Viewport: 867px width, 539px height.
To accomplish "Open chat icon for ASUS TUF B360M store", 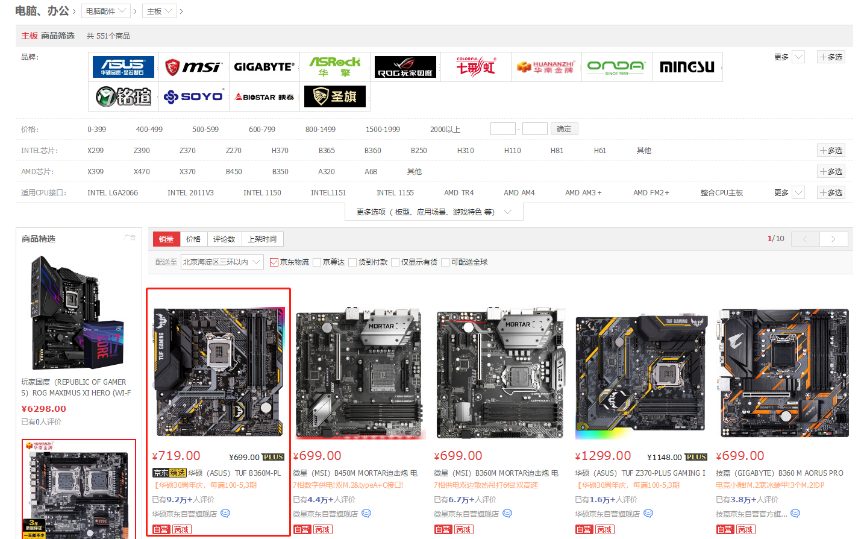I will coord(225,514).
